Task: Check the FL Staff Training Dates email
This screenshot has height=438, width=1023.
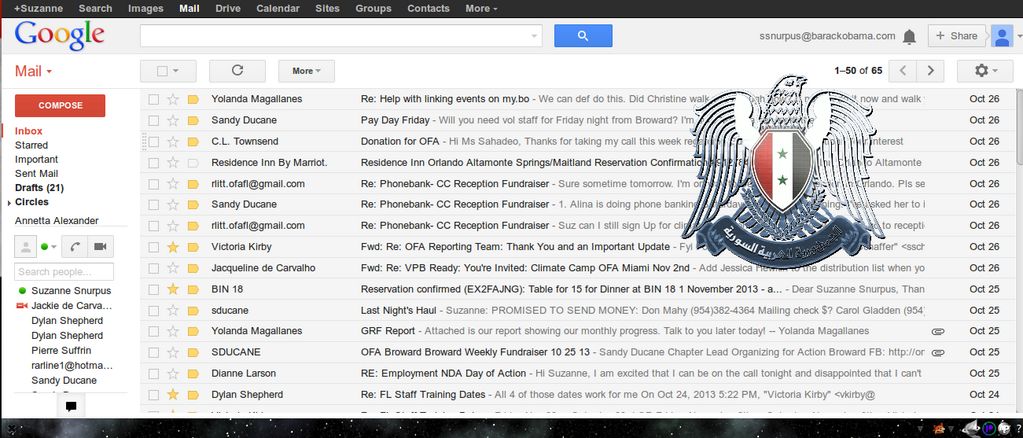Action: point(153,394)
